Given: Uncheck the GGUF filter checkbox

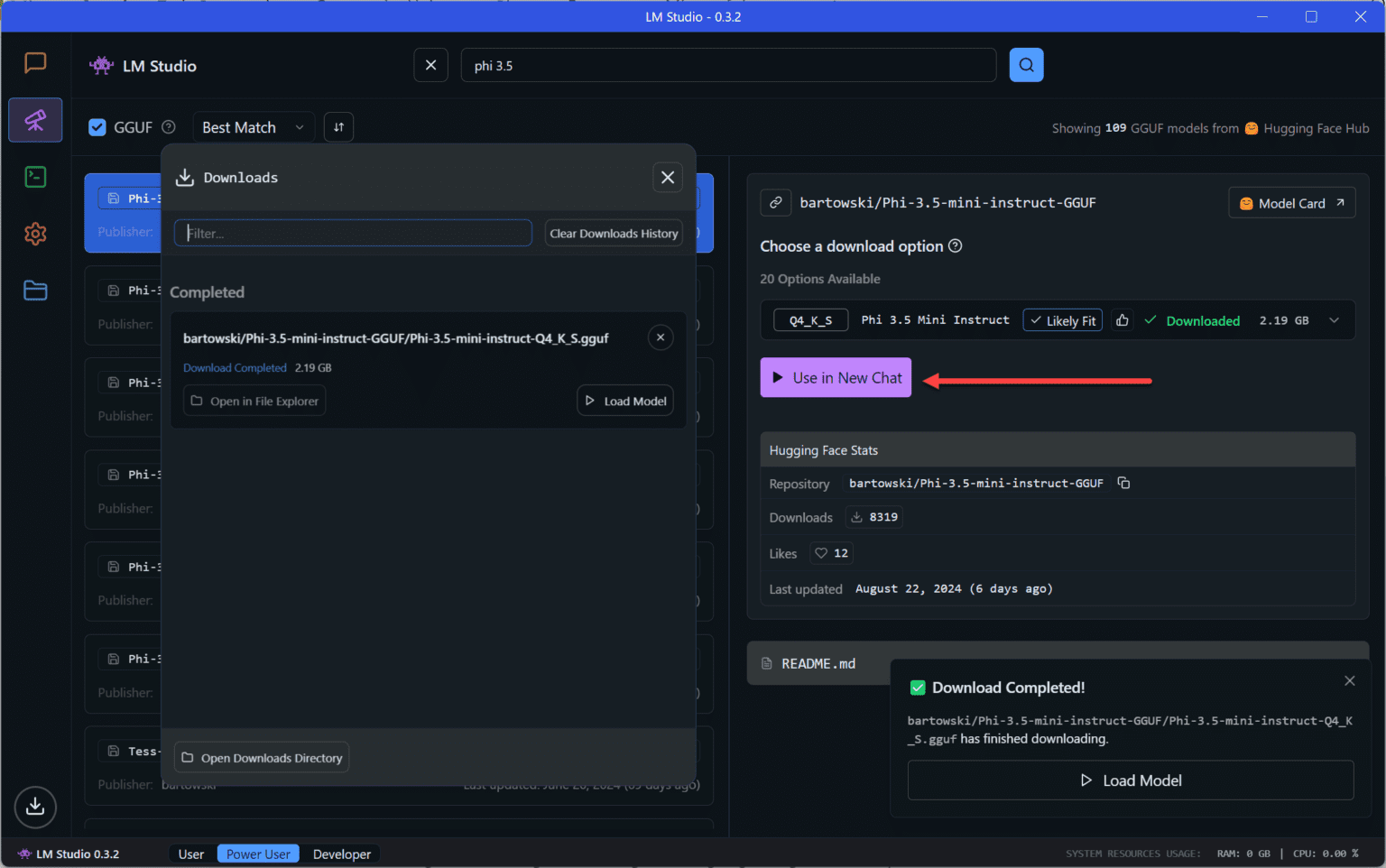Looking at the screenshot, I should coord(97,127).
